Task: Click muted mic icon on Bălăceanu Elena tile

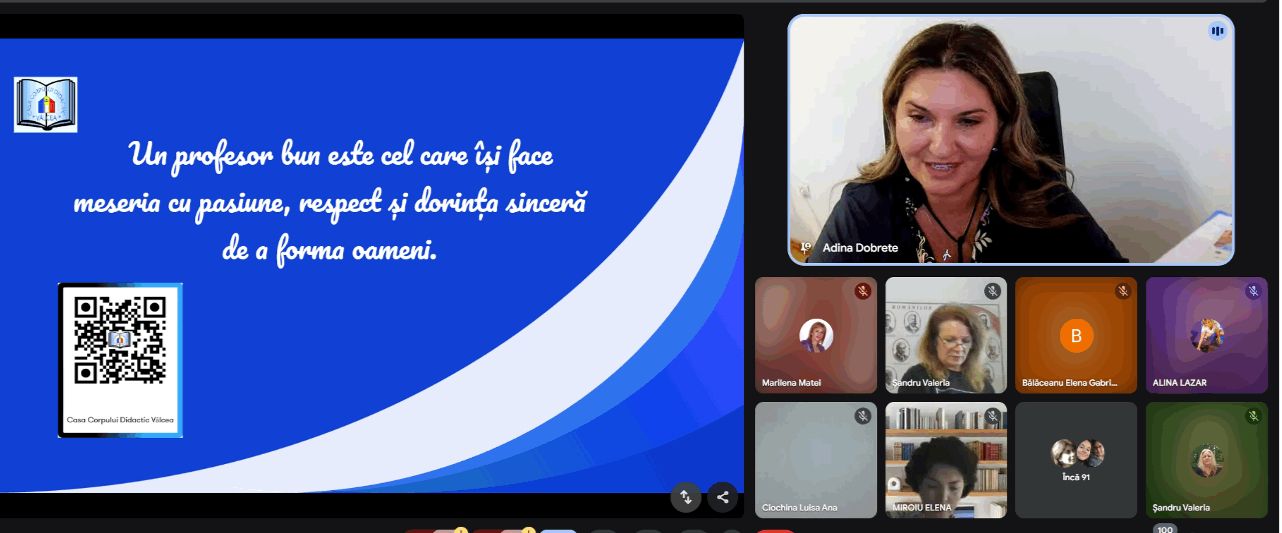Action: [x=1123, y=291]
